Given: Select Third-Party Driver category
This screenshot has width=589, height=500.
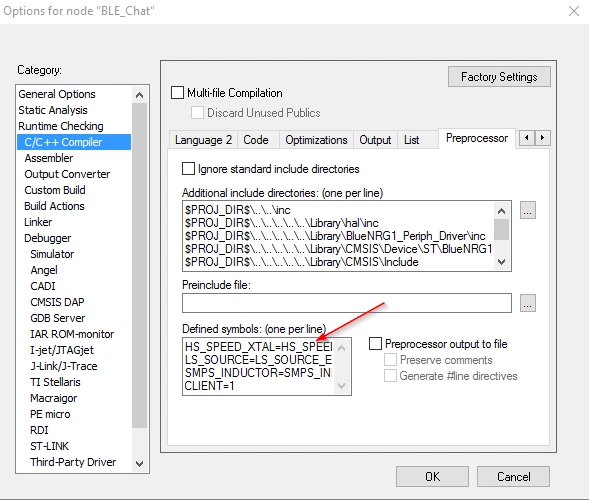Looking at the screenshot, I should click(74, 462).
